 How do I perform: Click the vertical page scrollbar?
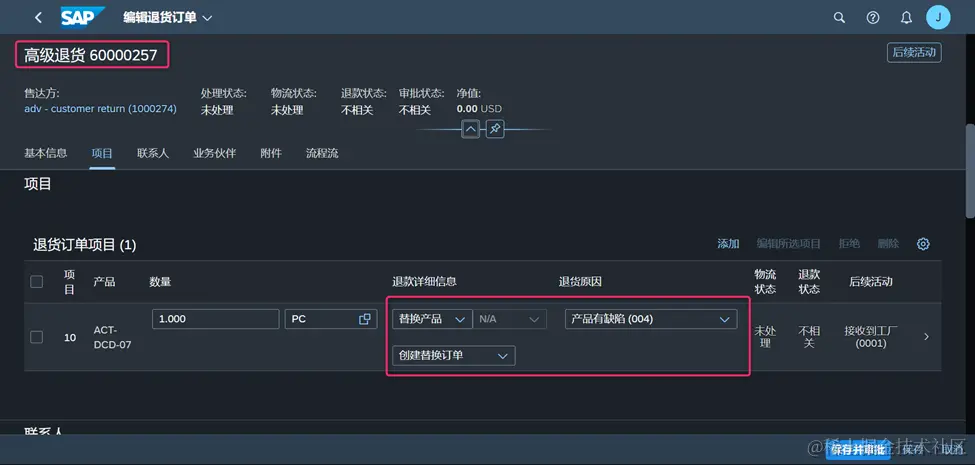[970, 170]
